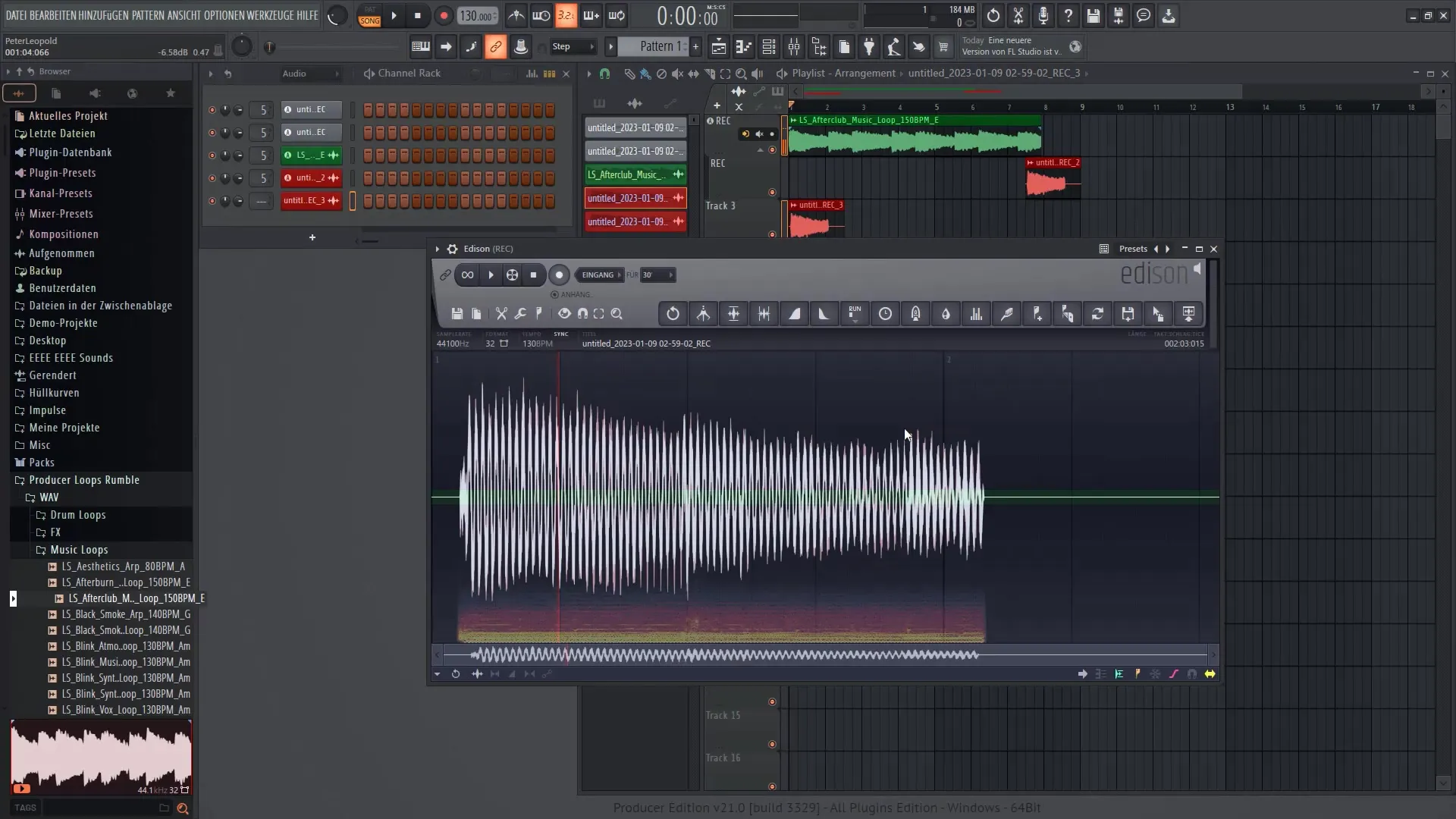Toggle mute LED of untitl..EC_3 channel

212,201
